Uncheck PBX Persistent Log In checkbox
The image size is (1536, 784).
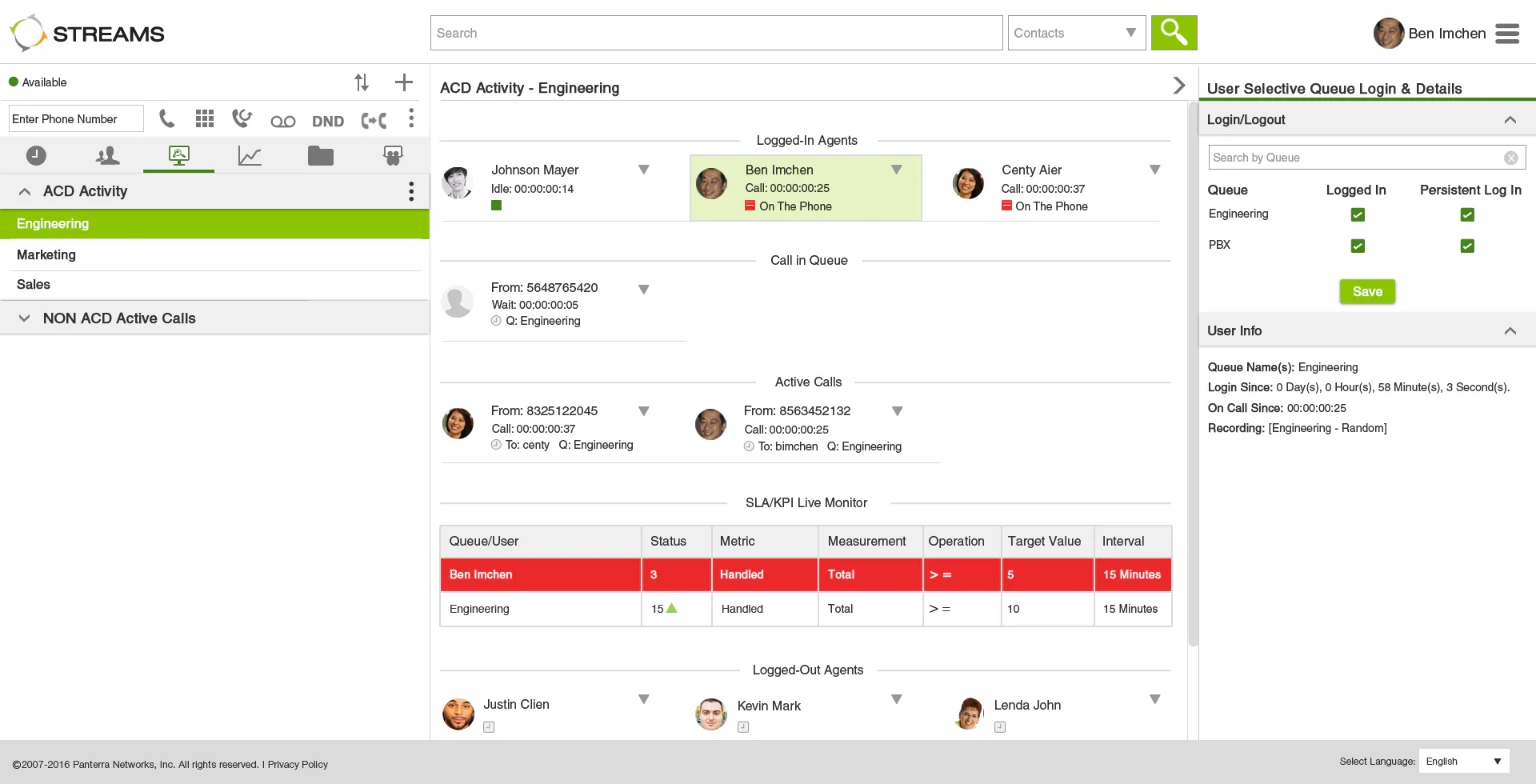coord(1467,246)
